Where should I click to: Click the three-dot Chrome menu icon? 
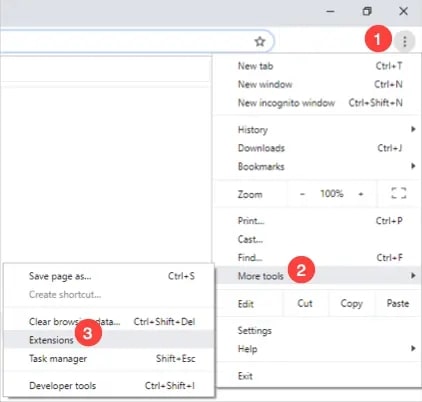coord(404,41)
